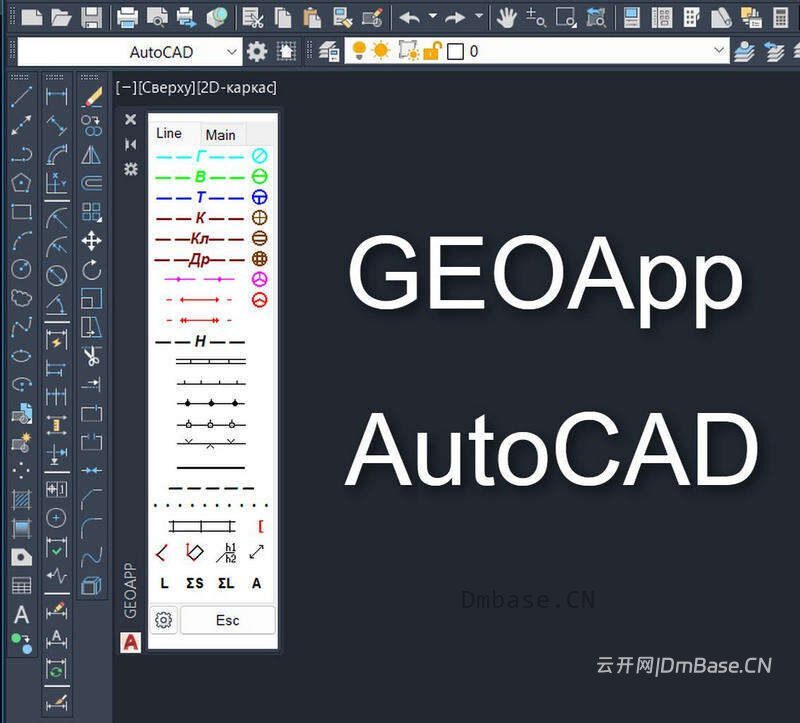Select the Move tool
Image resolution: width=800 pixels, height=723 pixels.
pyautogui.click(x=91, y=240)
